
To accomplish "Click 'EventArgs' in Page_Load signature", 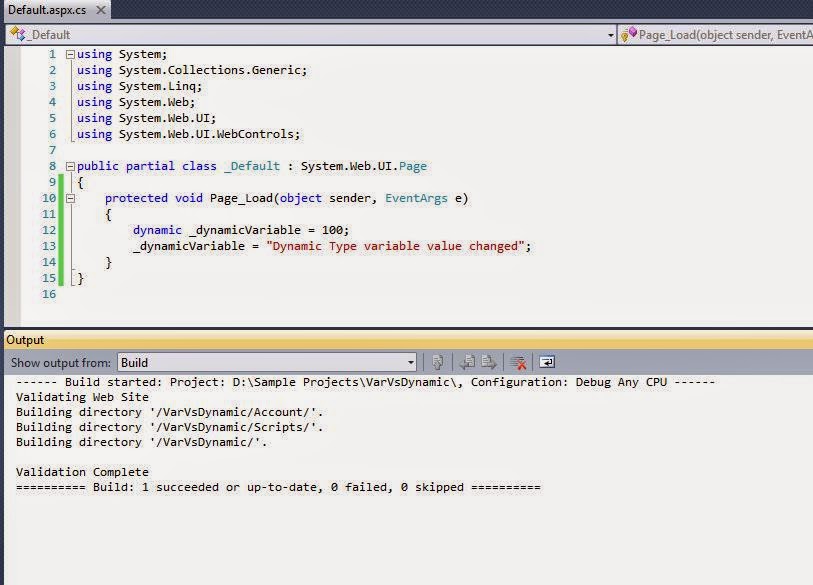I will 416,198.
